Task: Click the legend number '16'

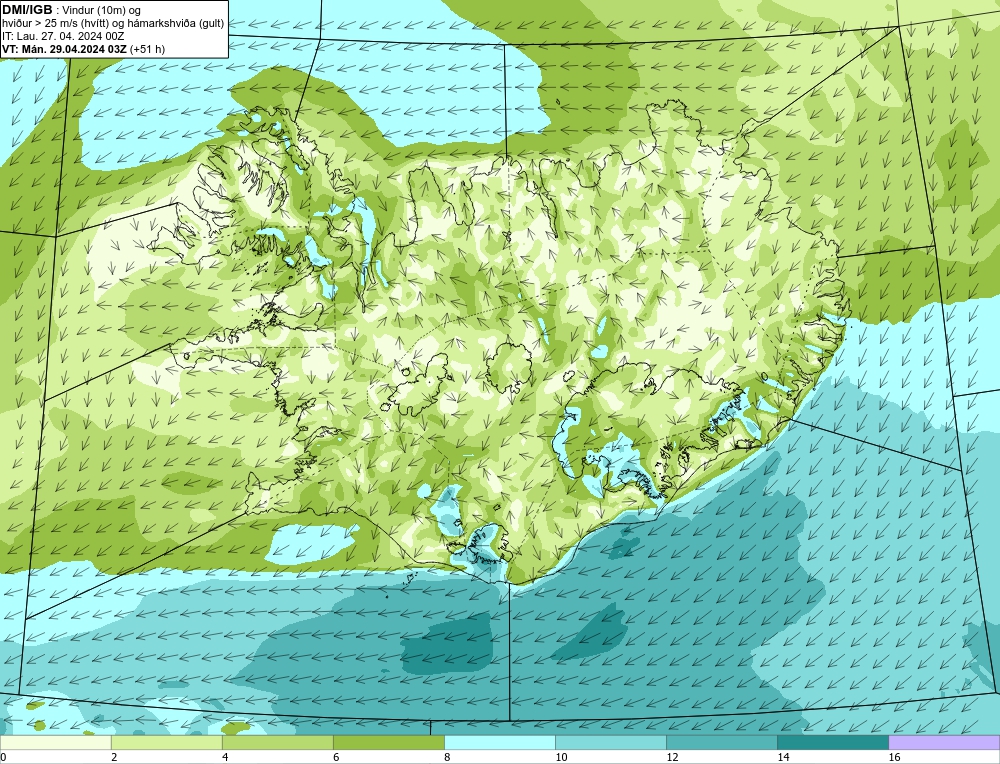Action: point(893,757)
